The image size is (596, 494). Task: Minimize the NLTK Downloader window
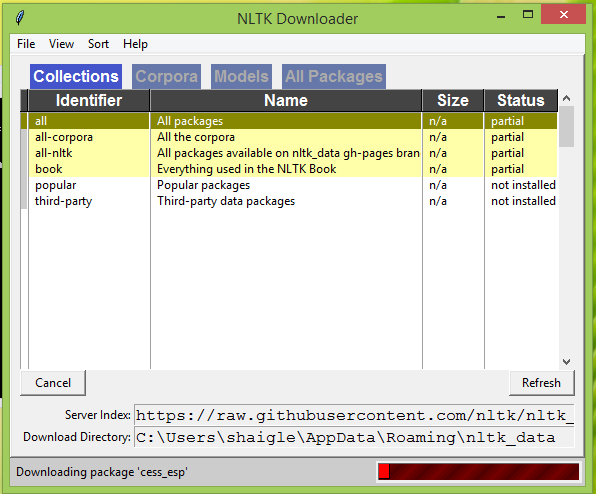[501, 16]
